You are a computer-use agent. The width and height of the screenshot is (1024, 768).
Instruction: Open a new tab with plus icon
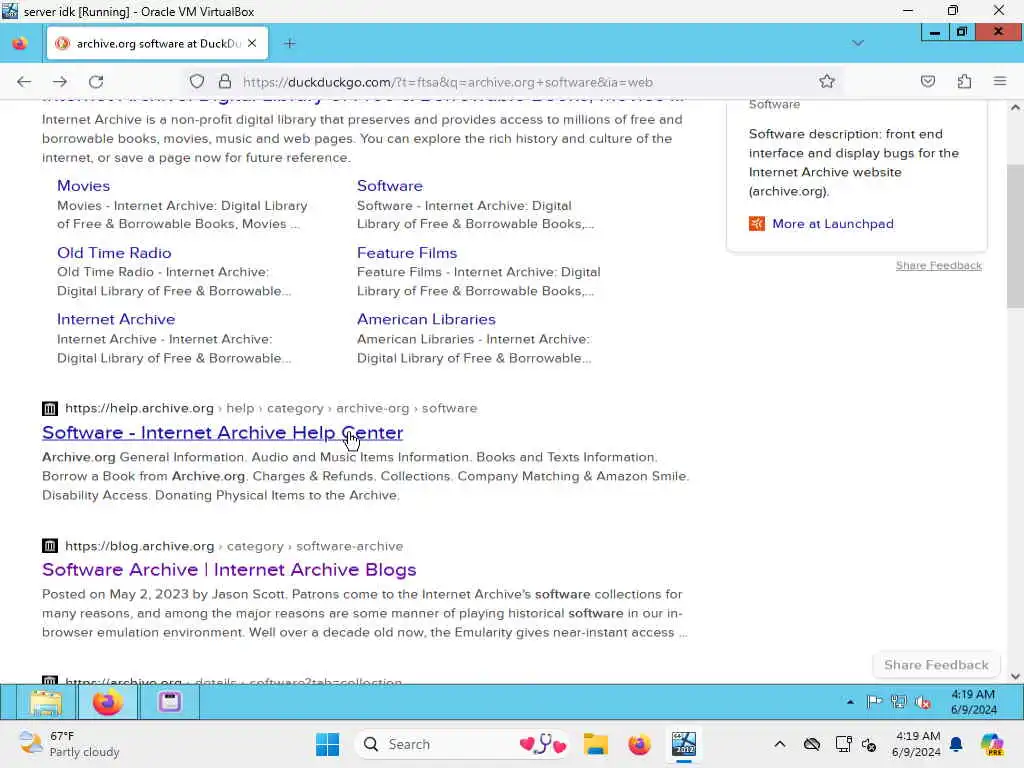[x=290, y=43]
